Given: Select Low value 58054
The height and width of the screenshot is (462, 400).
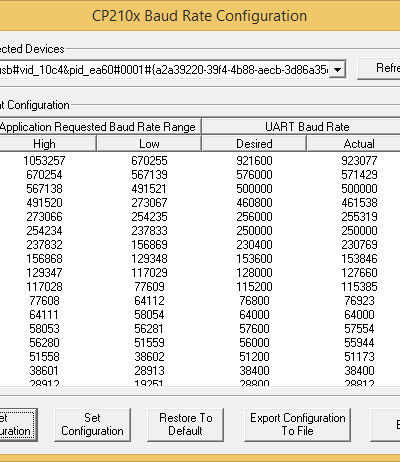Looking at the screenshot, I should [149, 315].
